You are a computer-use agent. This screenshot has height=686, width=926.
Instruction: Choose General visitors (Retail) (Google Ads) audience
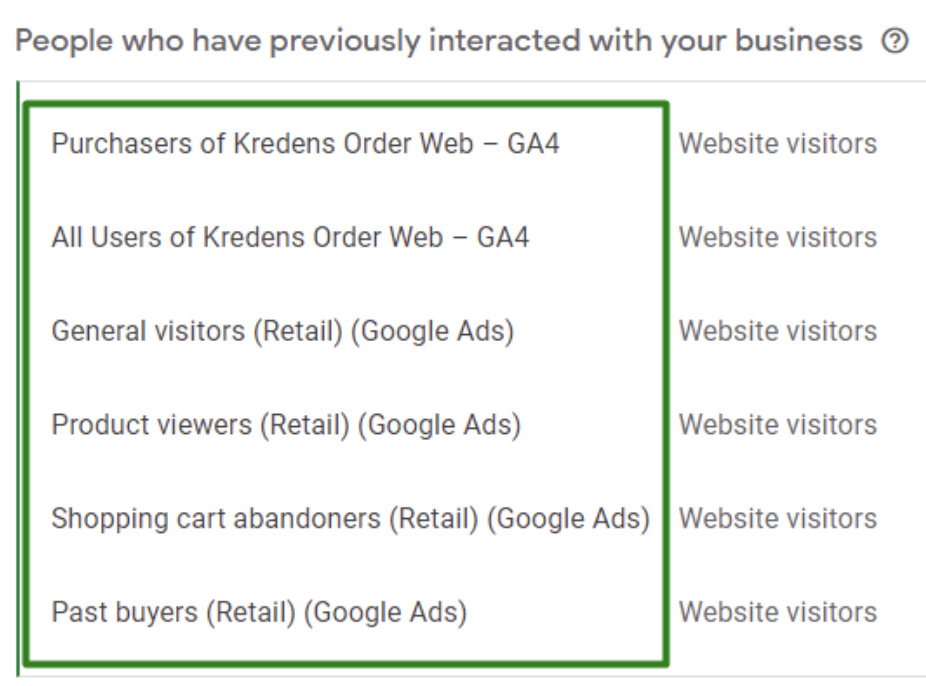282,331
